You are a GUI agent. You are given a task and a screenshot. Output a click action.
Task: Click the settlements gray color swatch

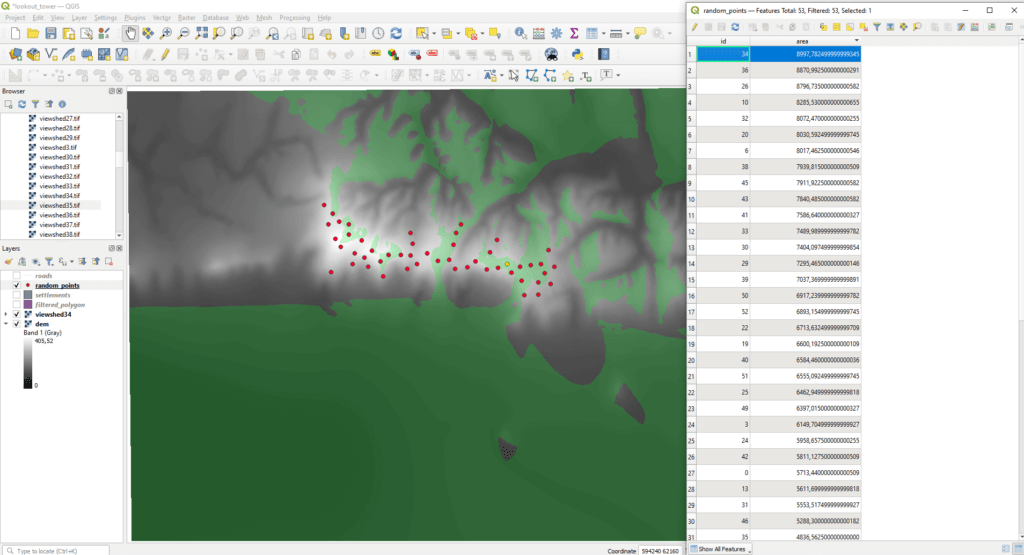[x=28, y=295]
